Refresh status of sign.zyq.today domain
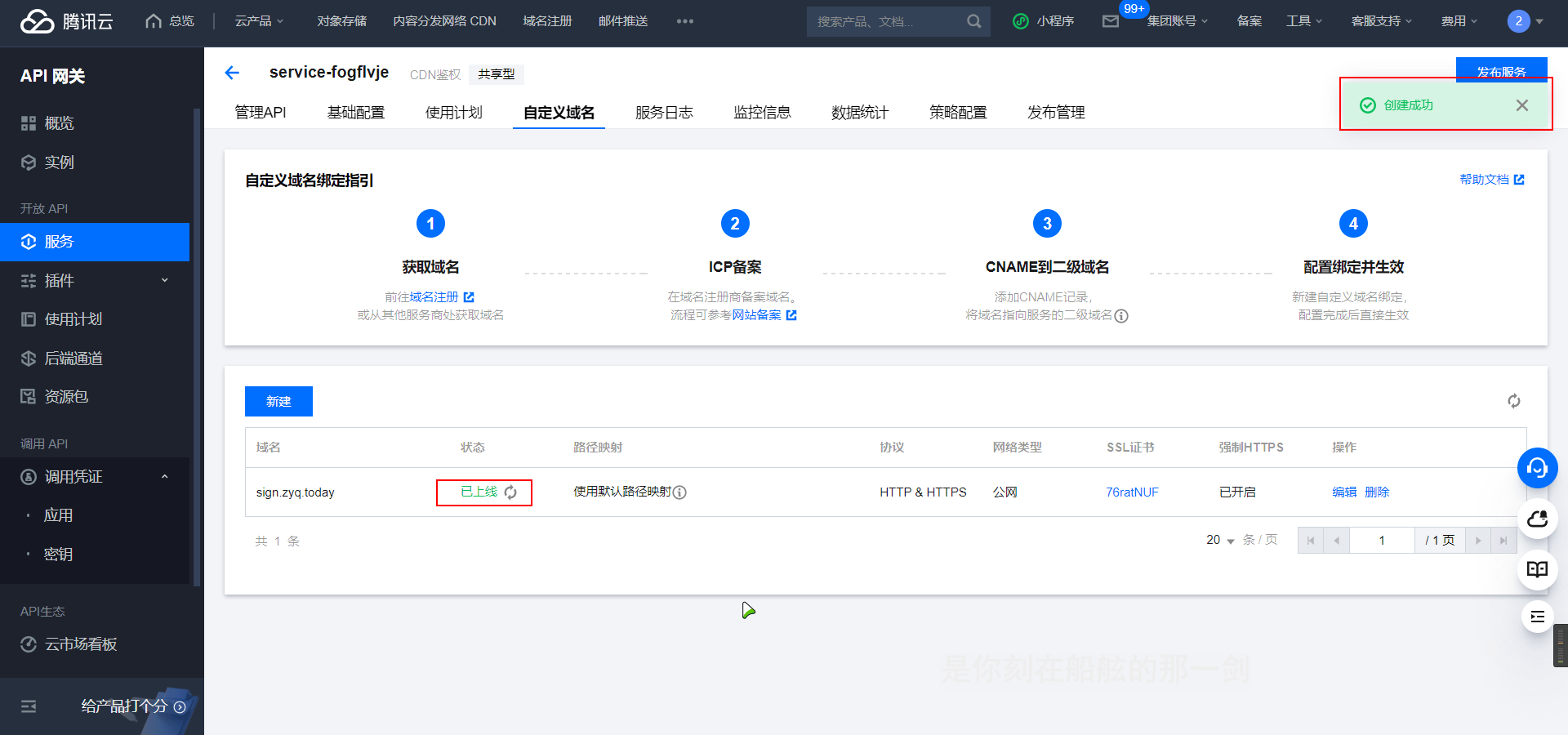The width and height of the screenshot is (1568, 735). [x=510, y=492]
